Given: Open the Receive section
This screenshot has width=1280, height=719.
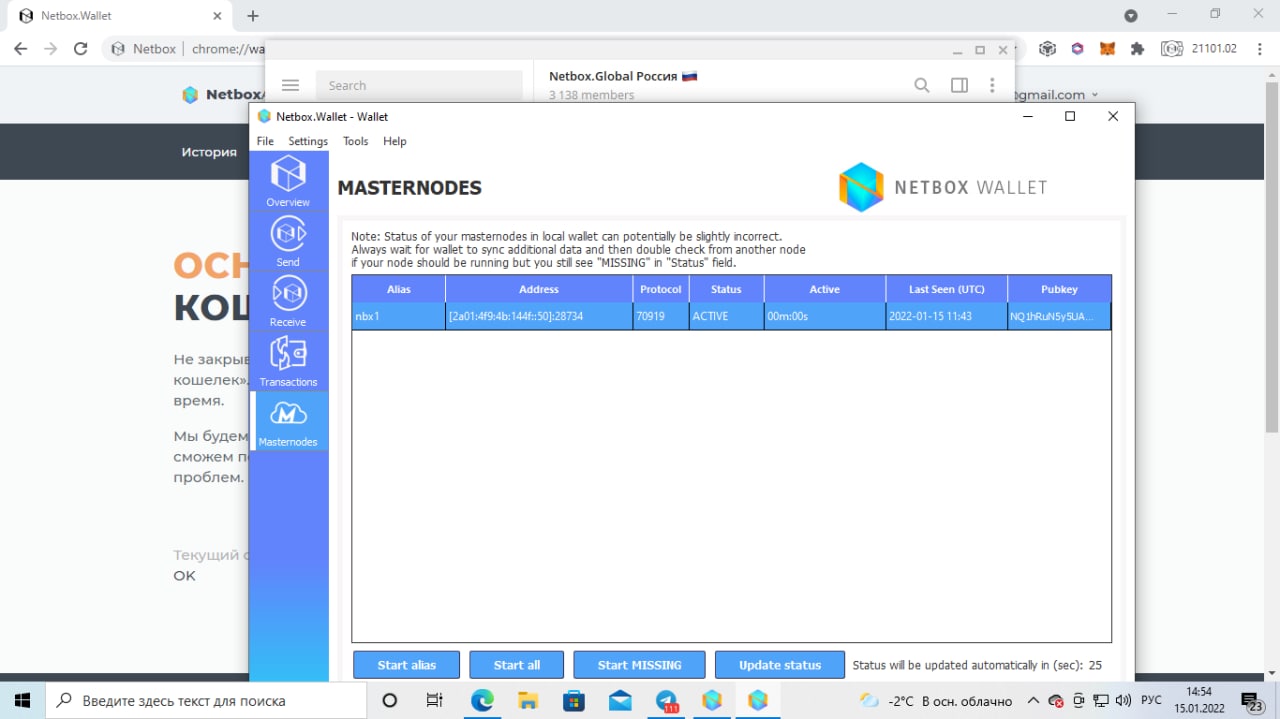Looking at the screenshot, I should [x=288, y=301].
